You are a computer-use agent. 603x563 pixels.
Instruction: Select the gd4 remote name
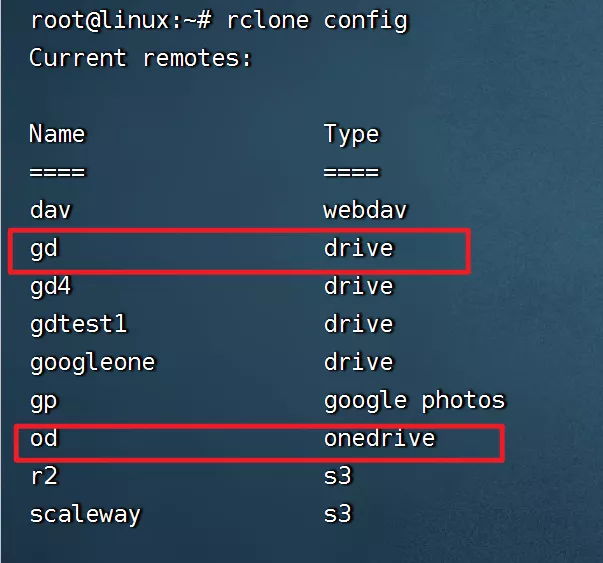point(49,286)
